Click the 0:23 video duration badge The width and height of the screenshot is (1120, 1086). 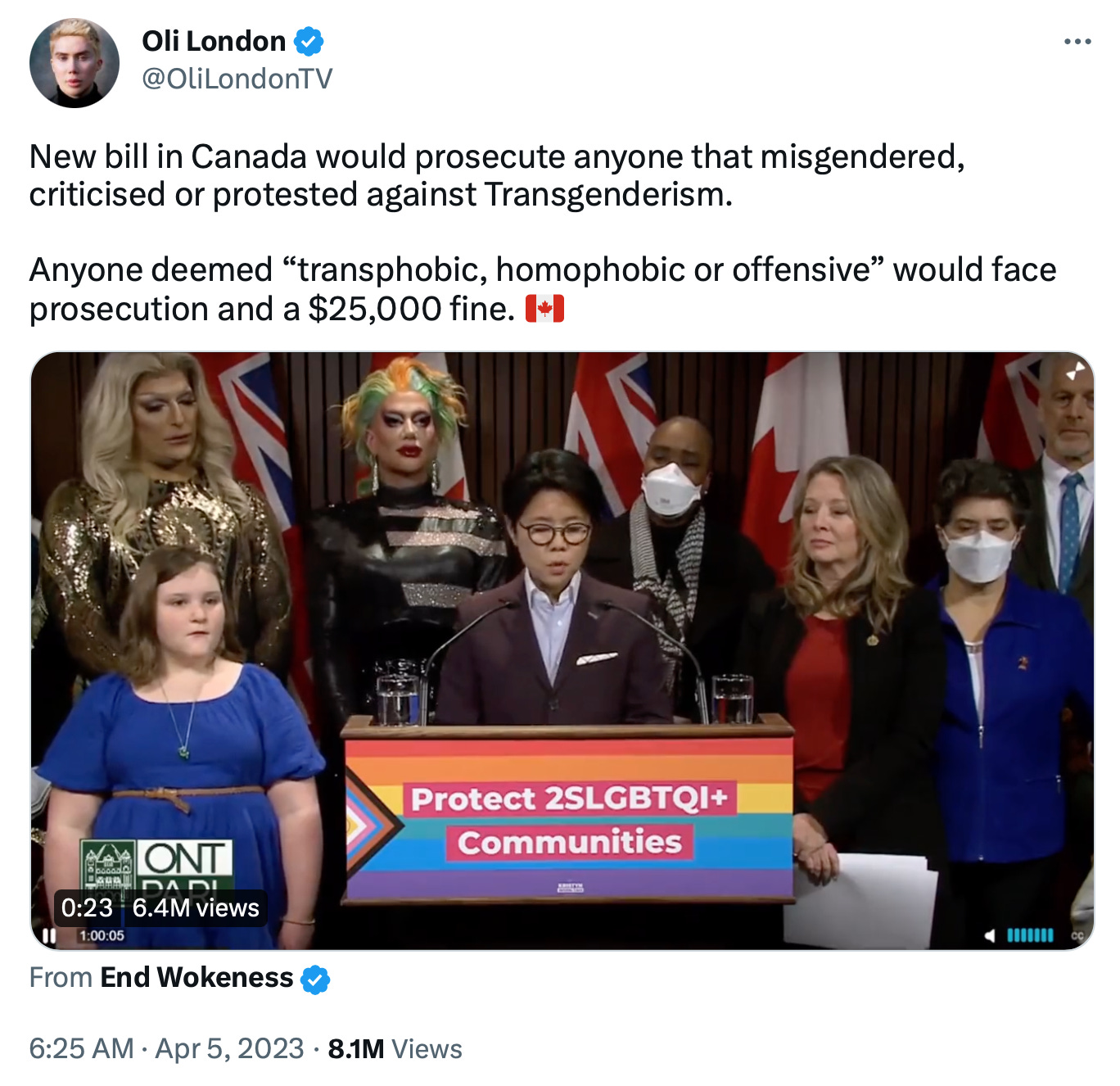coord(87,907)
